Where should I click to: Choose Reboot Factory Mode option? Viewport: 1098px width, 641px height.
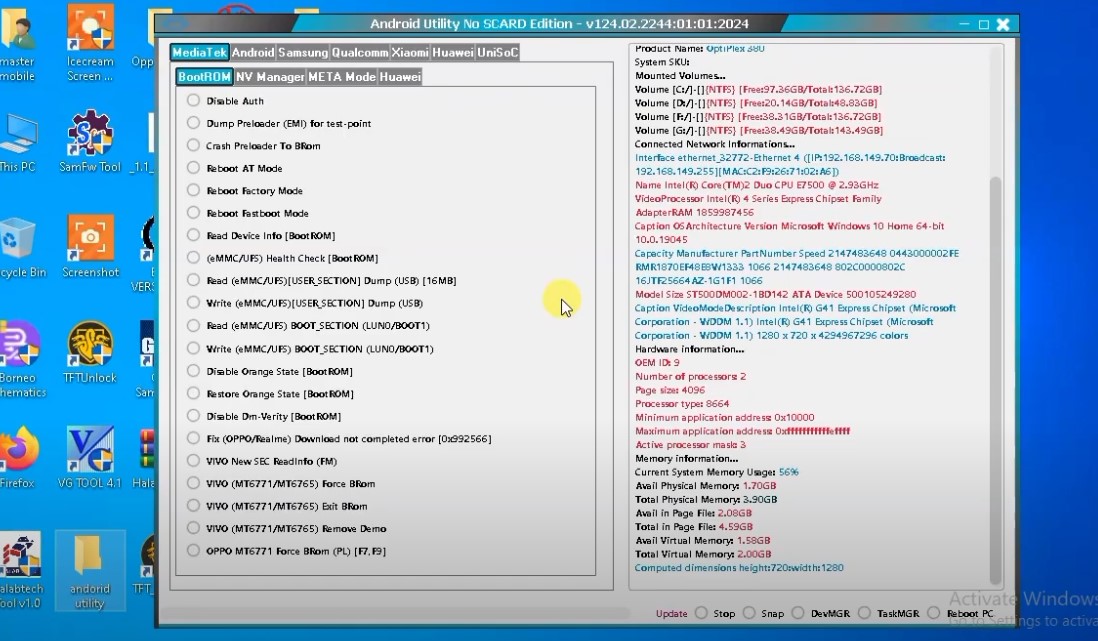pyautogui.click(x=193, y=190)
